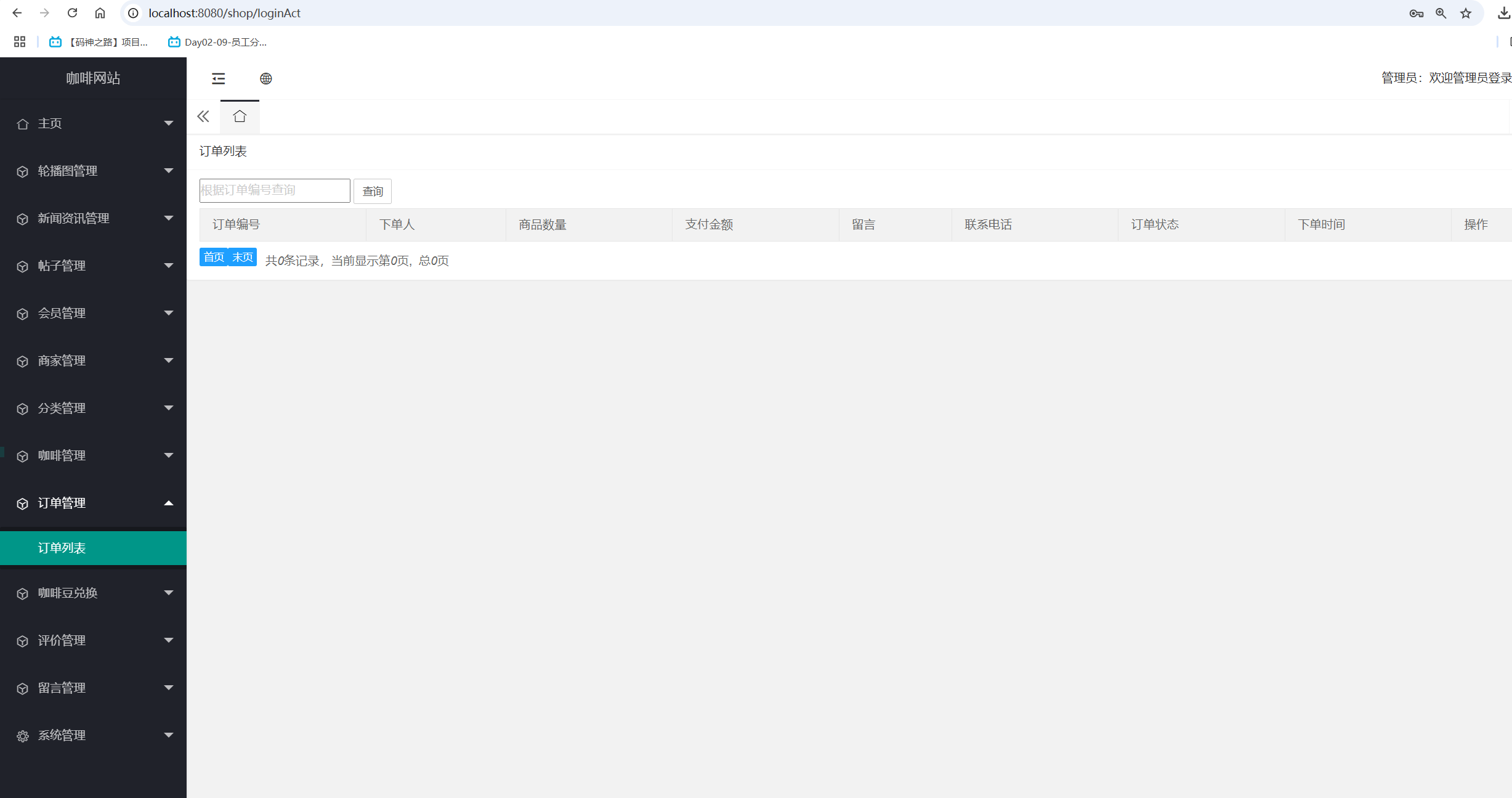Screen dimensions: 1512x798
Task: Click the globe icon in the header
Action: [265, 78]
